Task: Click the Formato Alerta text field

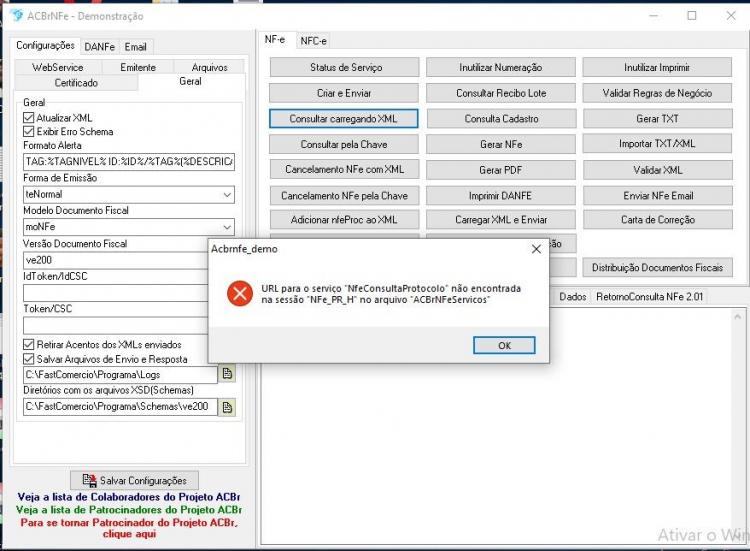Action: tap(129, 162)
